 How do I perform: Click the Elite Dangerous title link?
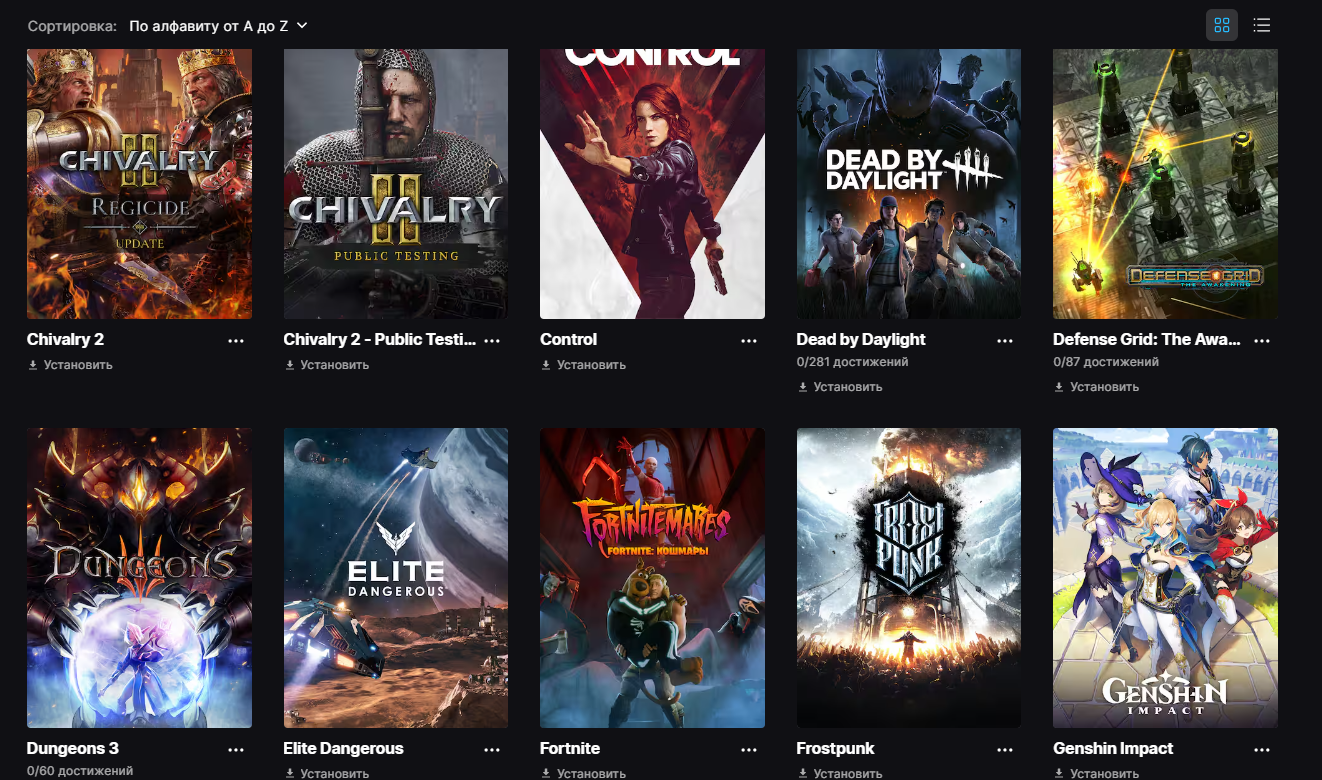pos(343,748)
